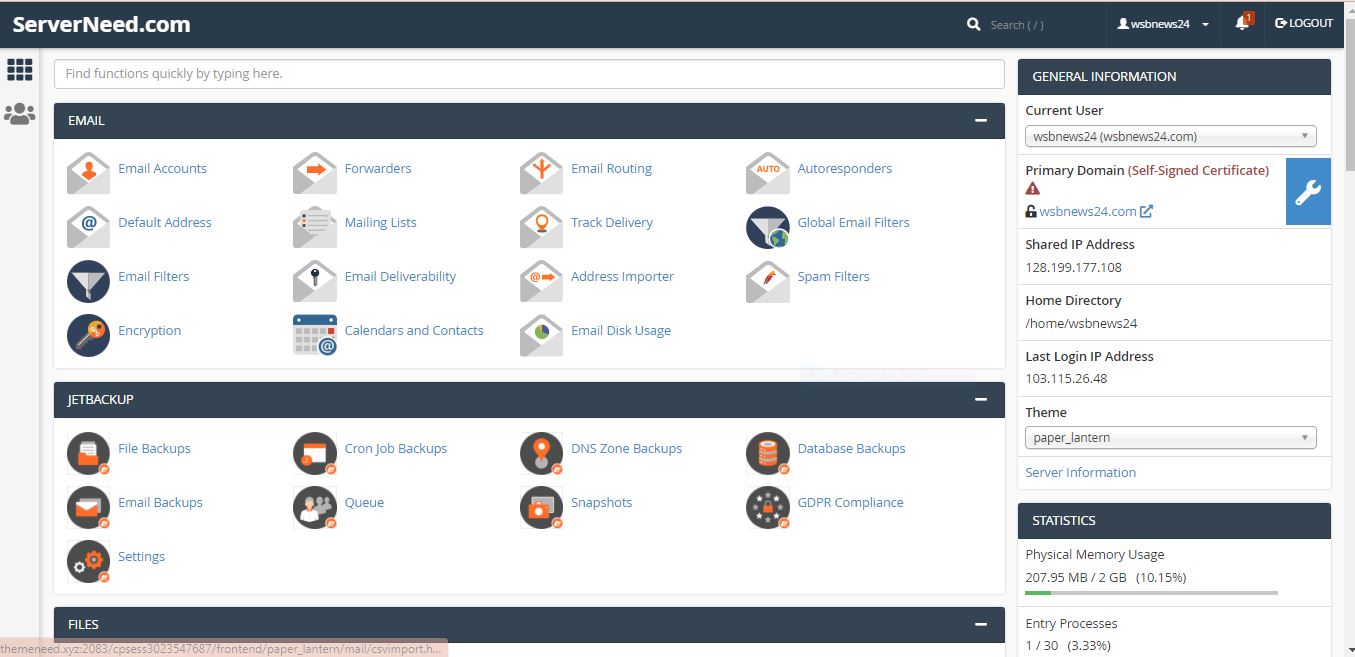Open the notifications bell icon

[1242, 23]
